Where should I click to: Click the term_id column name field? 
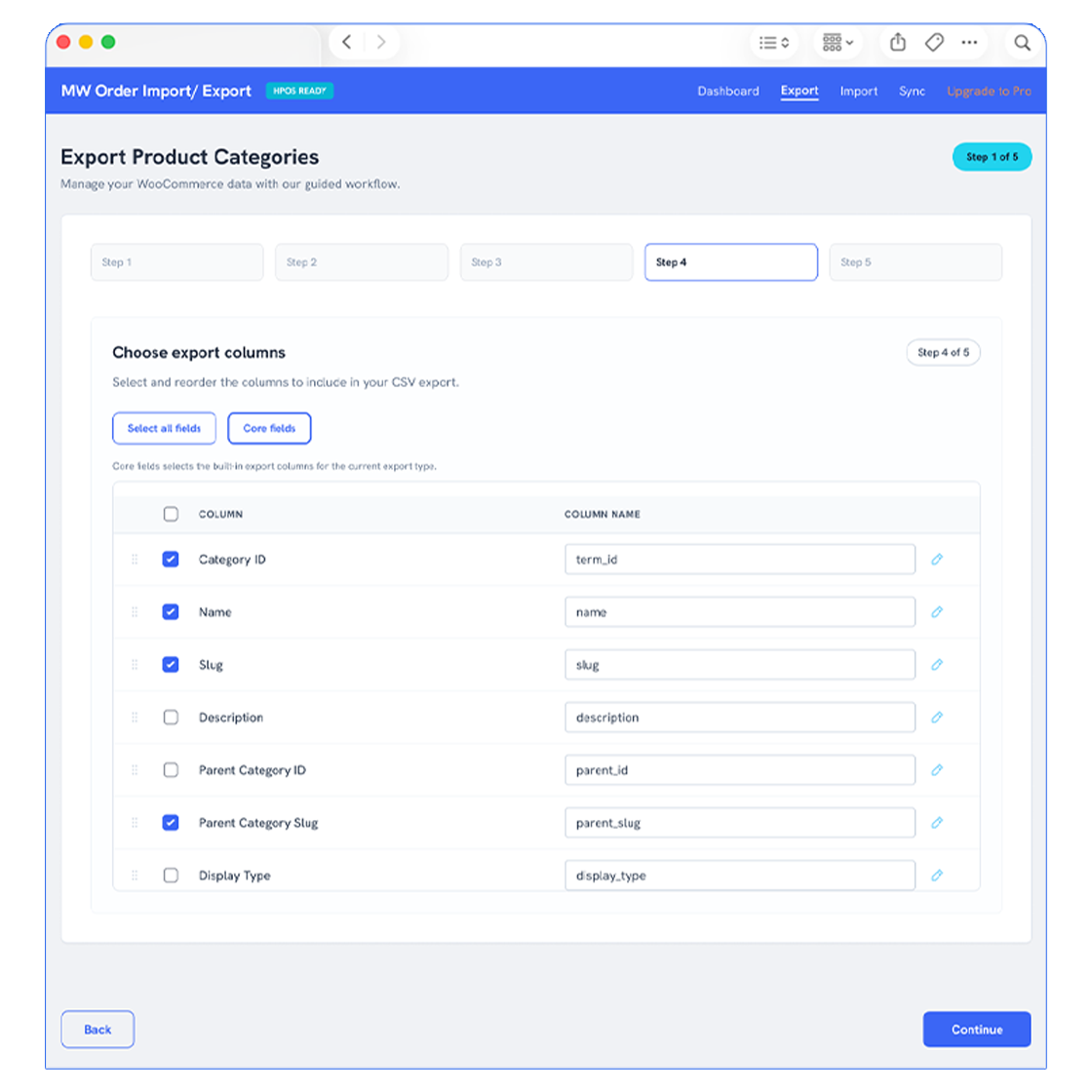(740, 560)
